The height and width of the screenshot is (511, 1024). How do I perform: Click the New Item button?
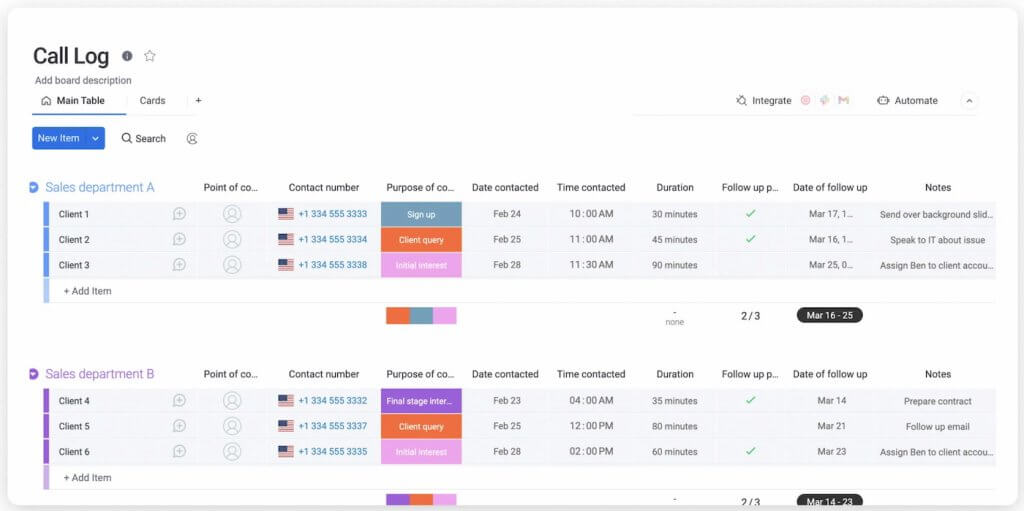pos(59,139)
